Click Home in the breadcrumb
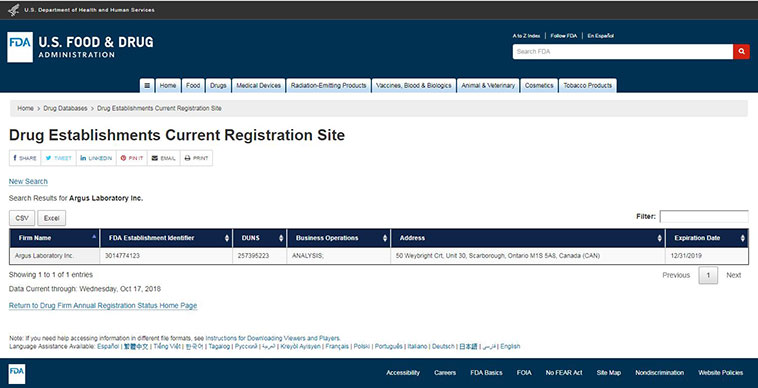 pyautogui.click(x=26, y=109)
